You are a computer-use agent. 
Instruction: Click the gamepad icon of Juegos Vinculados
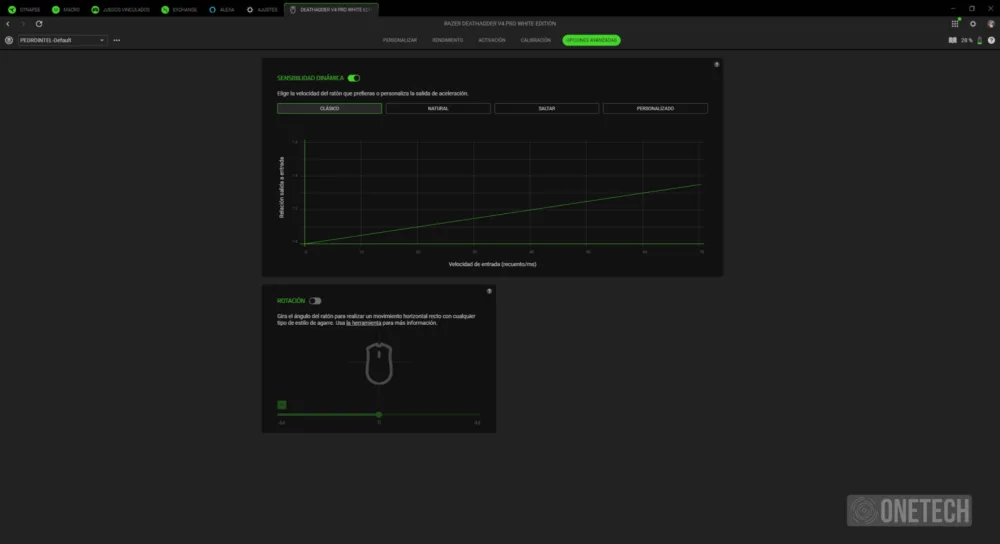(95, 10)
